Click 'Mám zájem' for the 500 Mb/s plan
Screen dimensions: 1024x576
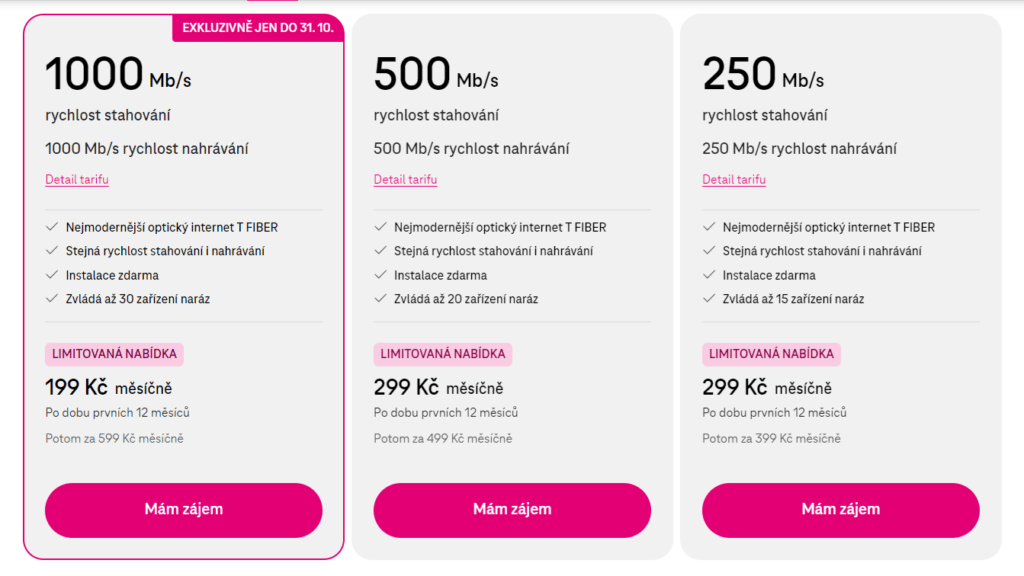pyautogui.click(x=512, y=510)
